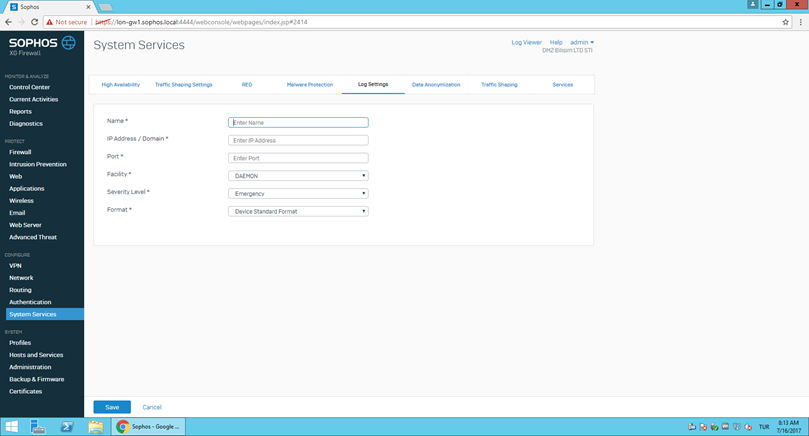This screenshot has width=809, height=436.
Task: Click TUR language indicator in tray
Action: (x=764, y=427)
